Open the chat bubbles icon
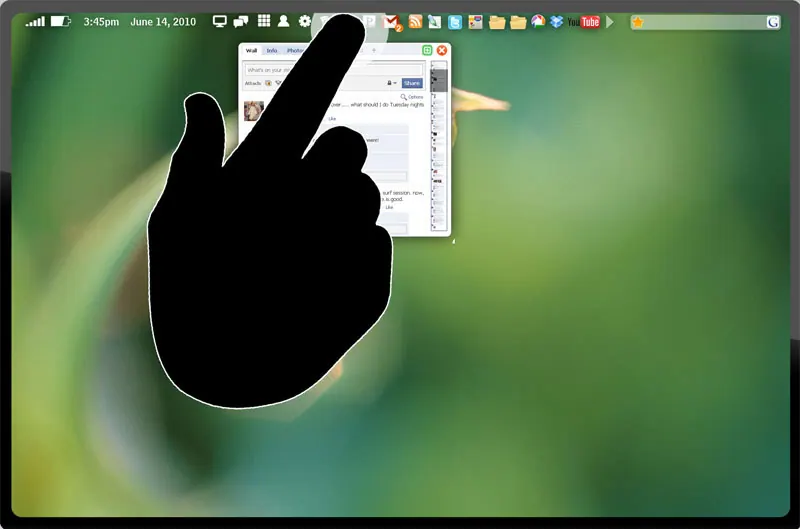This screenshot has height=529, width=800. tap(241, 21)
